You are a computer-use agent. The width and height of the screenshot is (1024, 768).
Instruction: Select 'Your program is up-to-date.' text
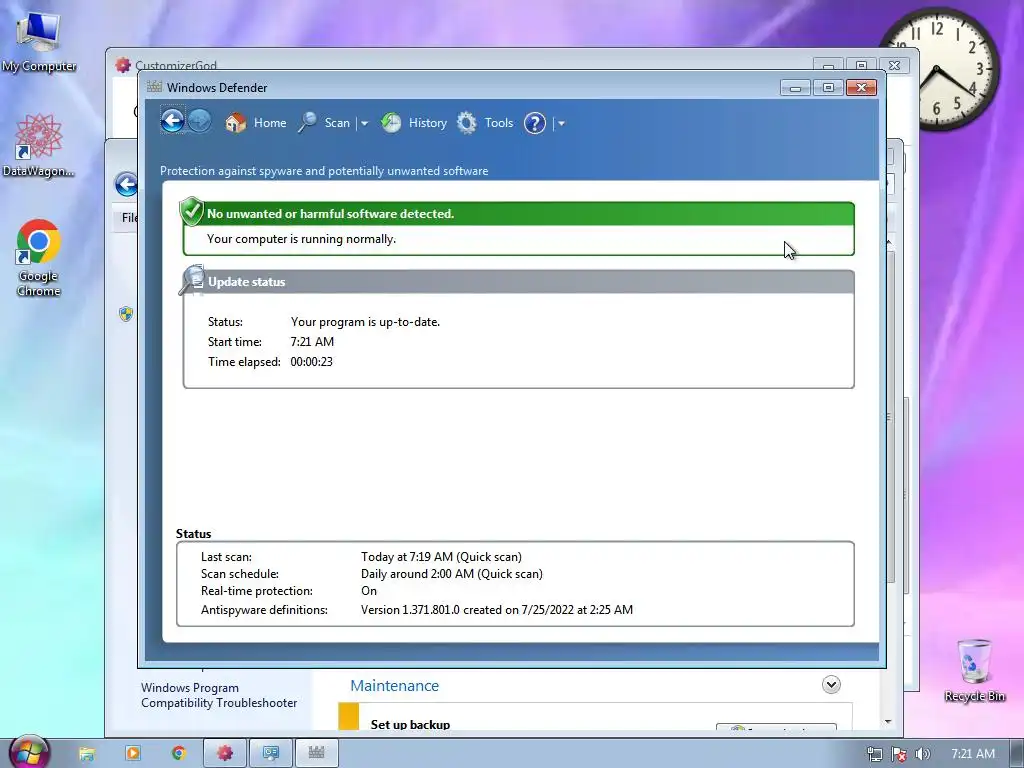pyautogui.click(x=365, y=322)
